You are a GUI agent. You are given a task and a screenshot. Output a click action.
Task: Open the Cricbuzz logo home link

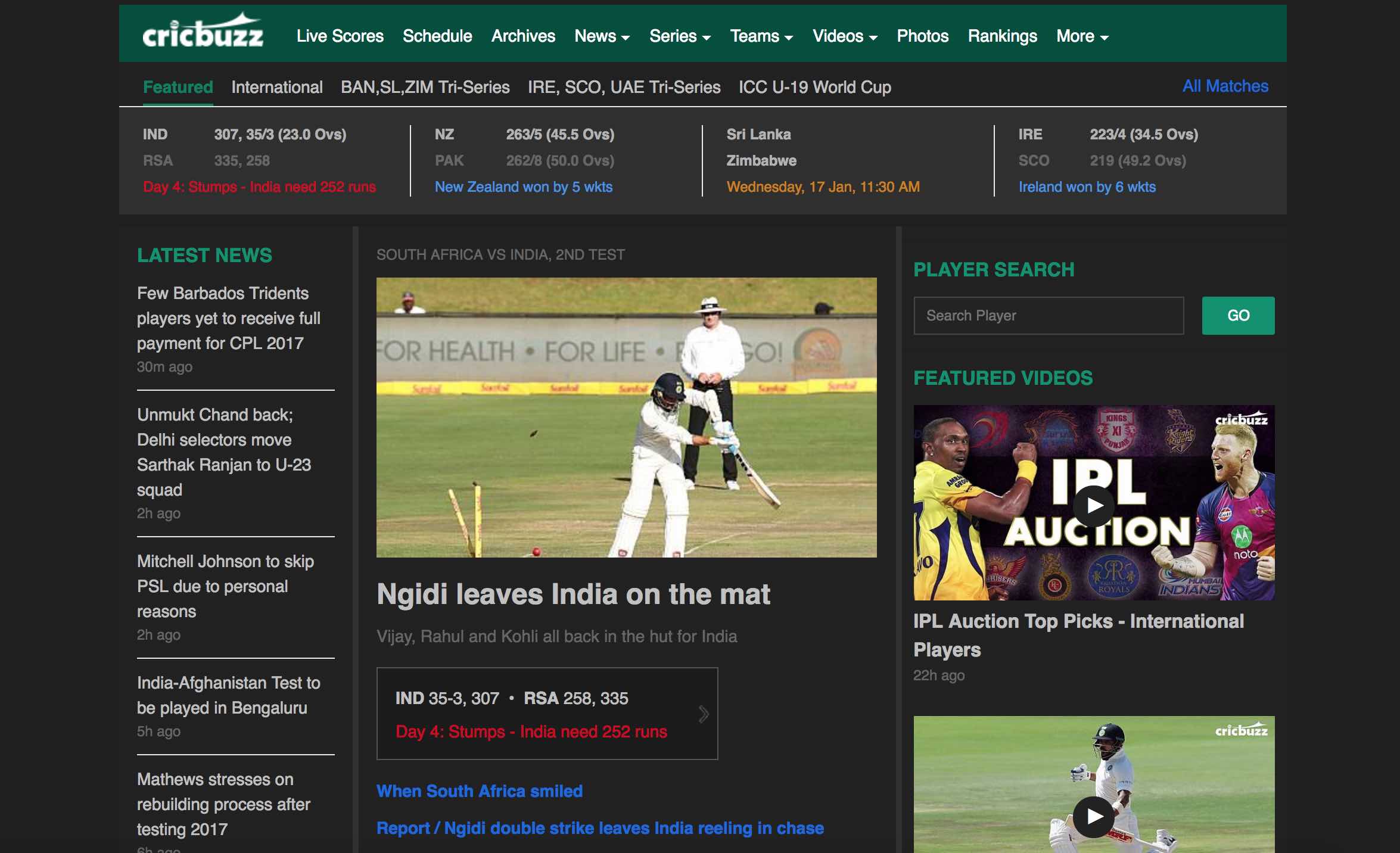point(203,31)
